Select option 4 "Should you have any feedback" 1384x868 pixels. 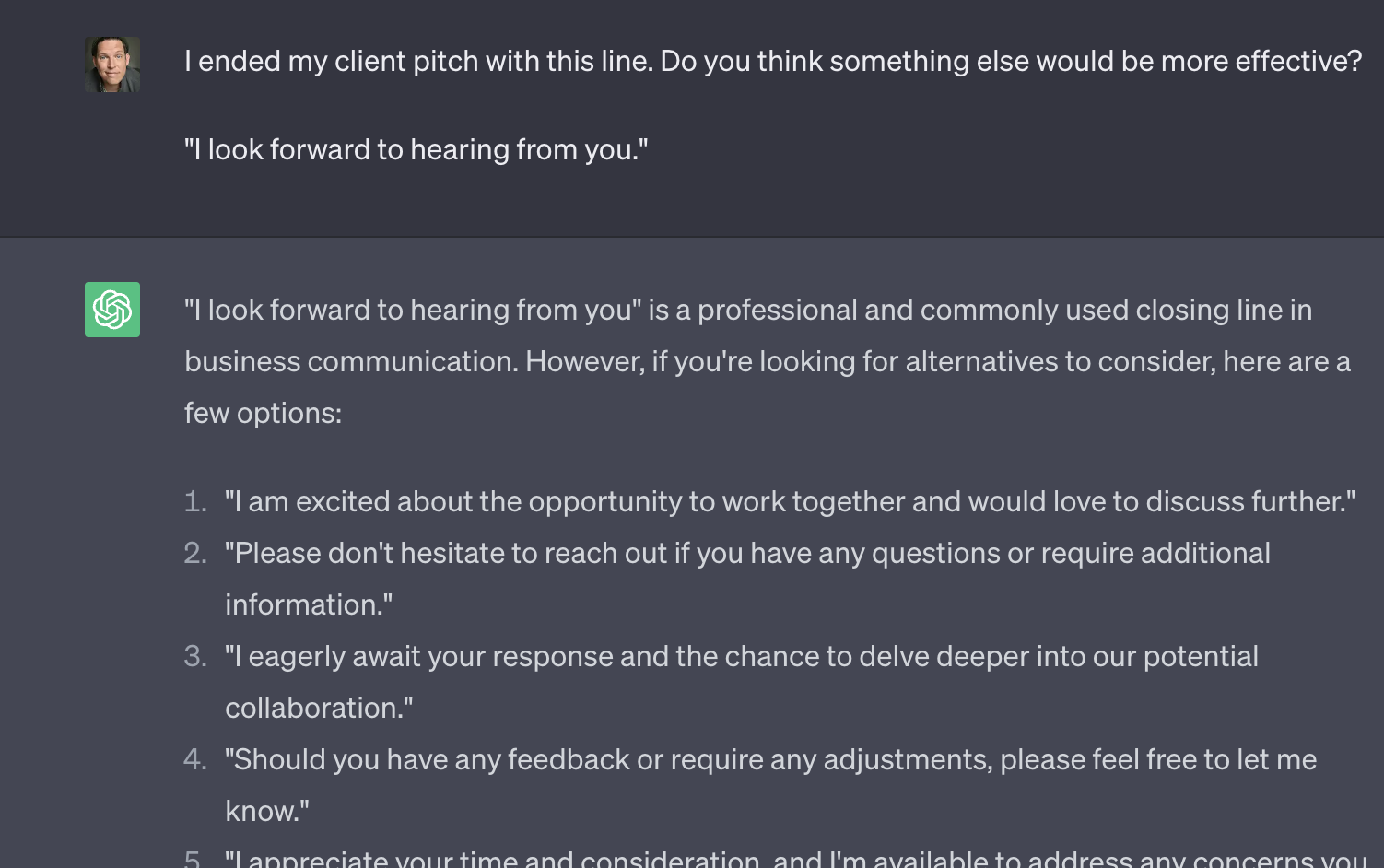coord(770,785)
